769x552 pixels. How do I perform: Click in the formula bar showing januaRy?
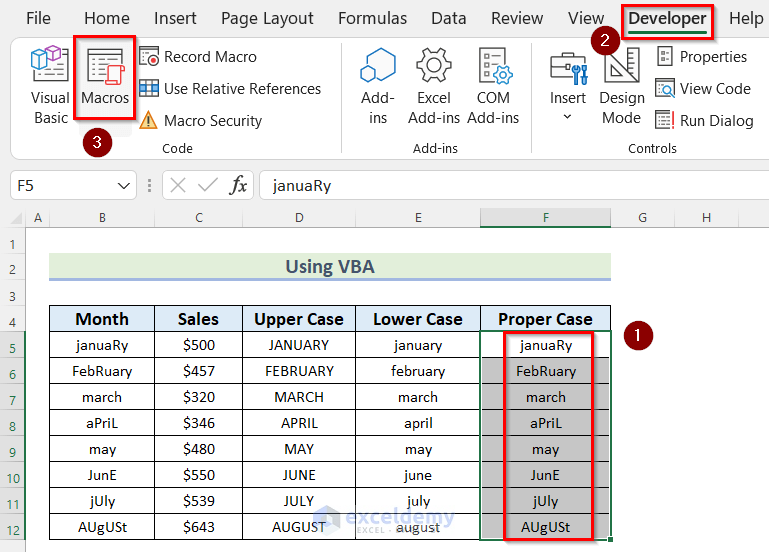(x=500, y=185)
